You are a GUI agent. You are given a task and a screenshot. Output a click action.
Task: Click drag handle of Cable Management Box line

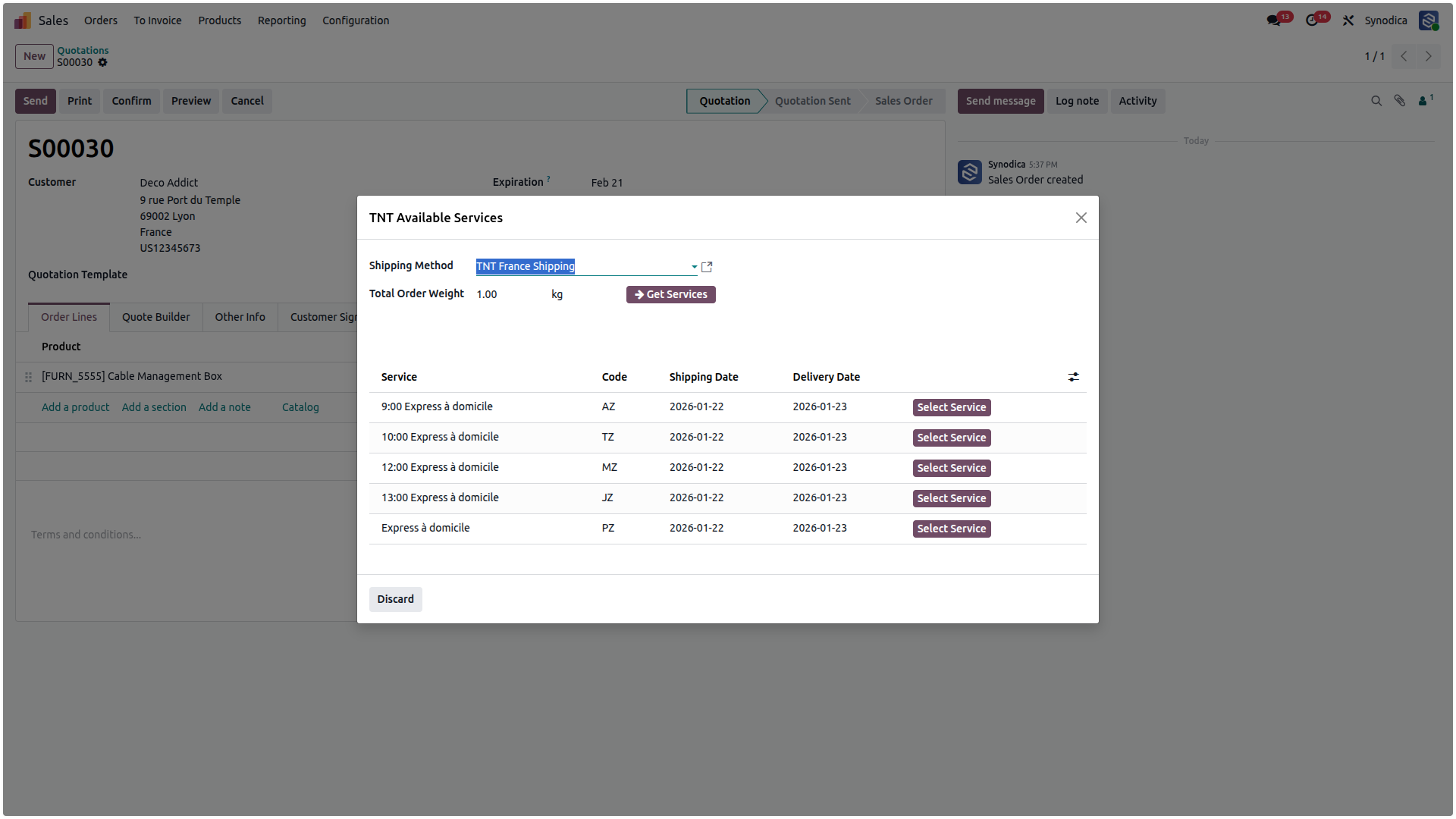pyautogui.click(x=28, y=377)
